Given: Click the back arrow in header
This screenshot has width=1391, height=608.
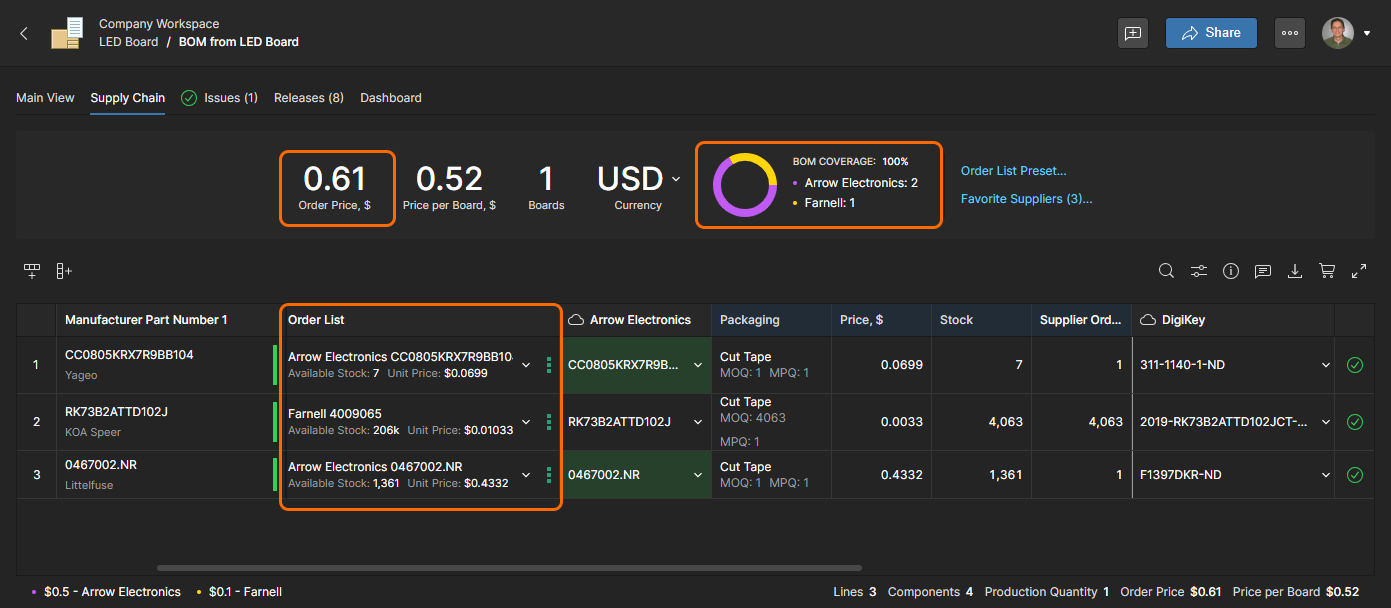Looking at the screenshot, I should pyautogui.click(x=24, y=33).
